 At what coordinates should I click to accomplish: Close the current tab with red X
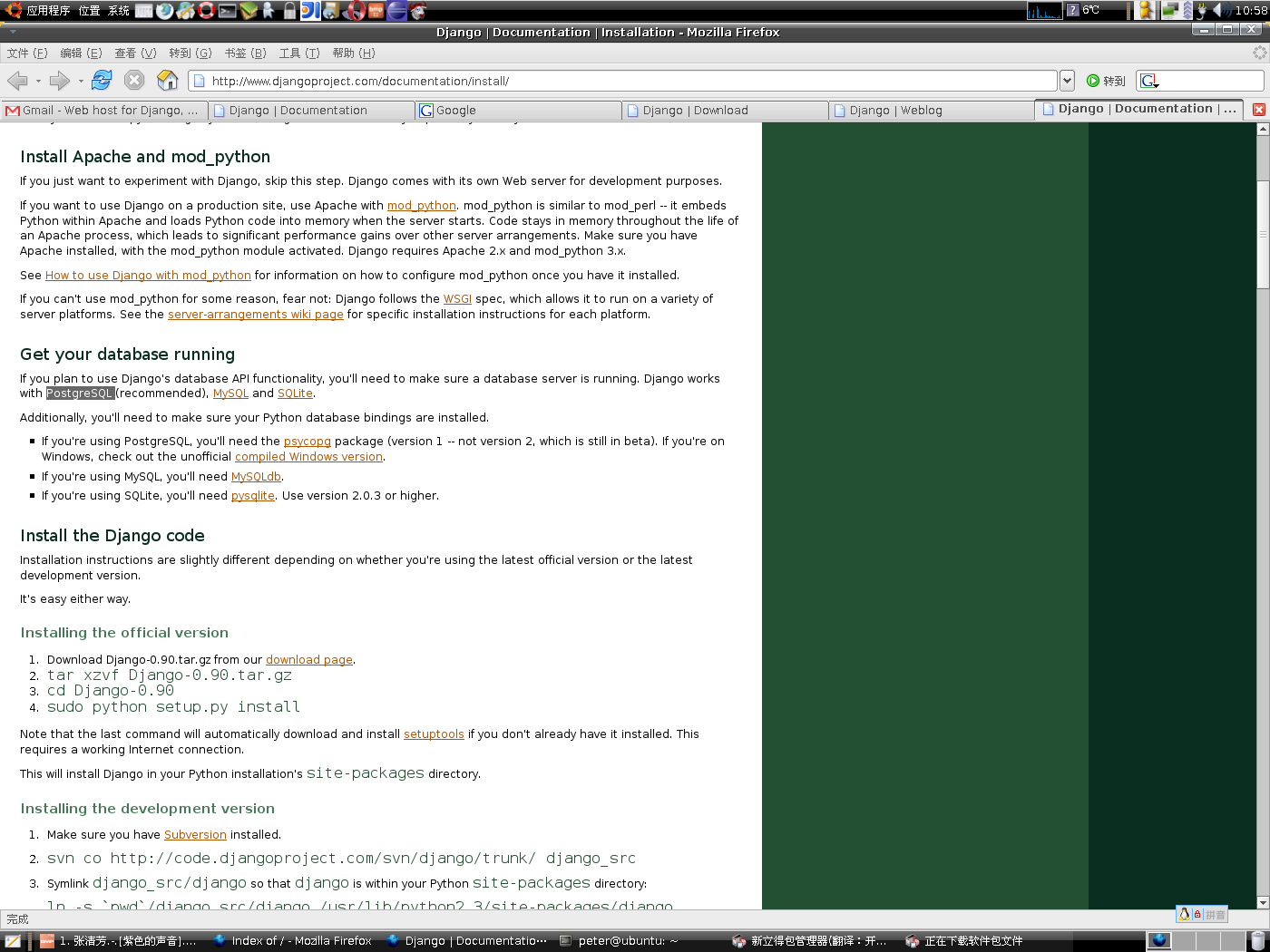pos(1259,110)
